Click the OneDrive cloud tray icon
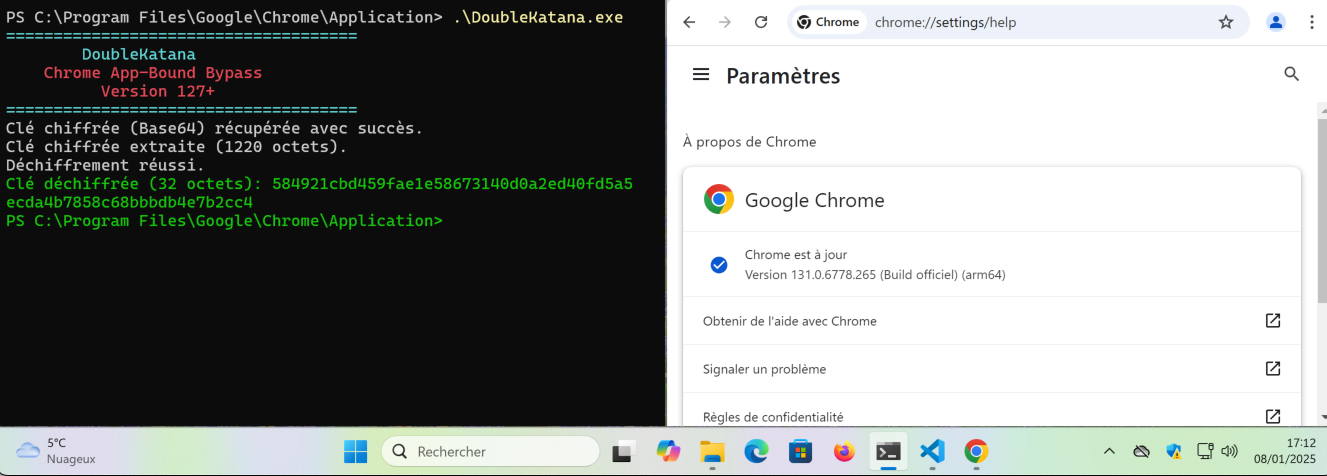Viewport: 1327px width, 476px height. [x=1142, y=452]
